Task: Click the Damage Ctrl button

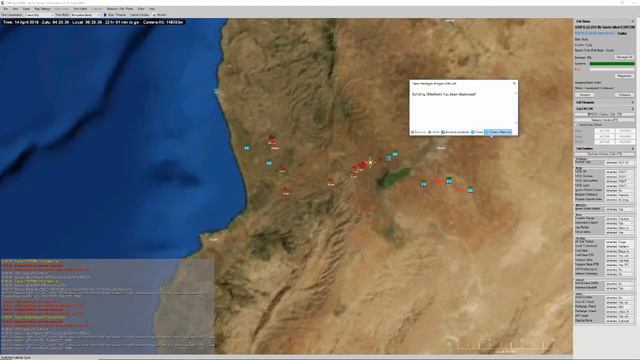Action: click(624, 58)
